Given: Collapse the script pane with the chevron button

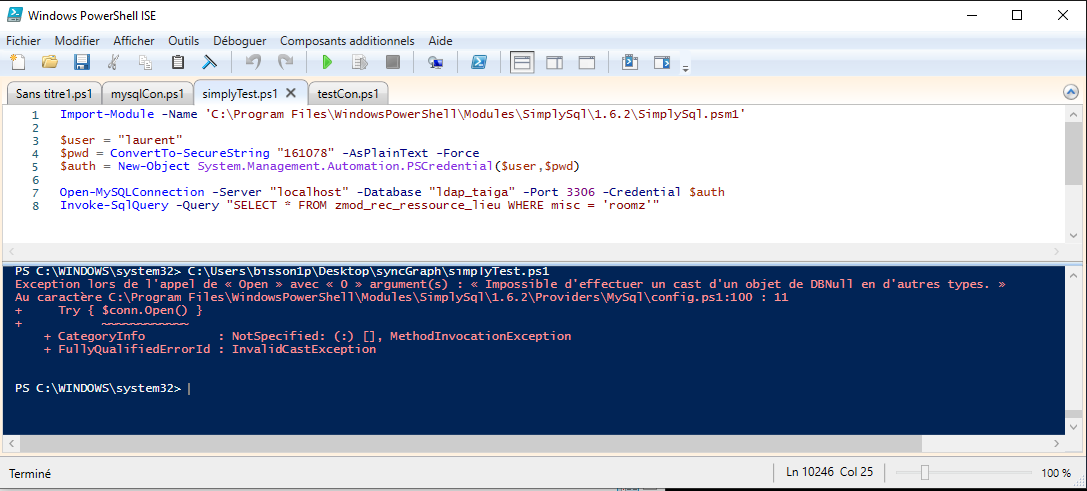Looking at the screenshot, I should click(x=1071, y=93).
